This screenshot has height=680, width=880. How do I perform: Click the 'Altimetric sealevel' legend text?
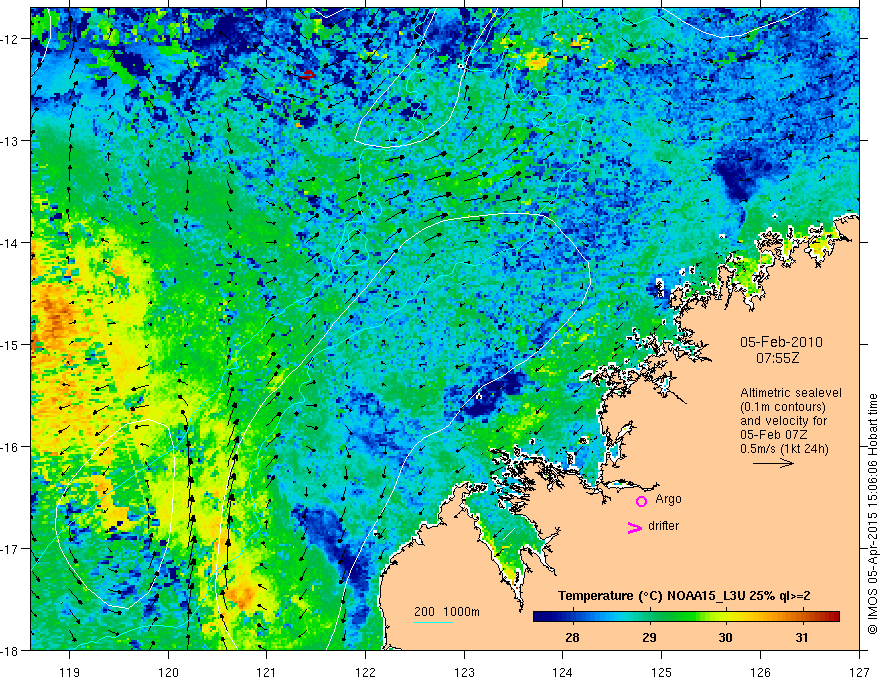click(x=791, y=393)
